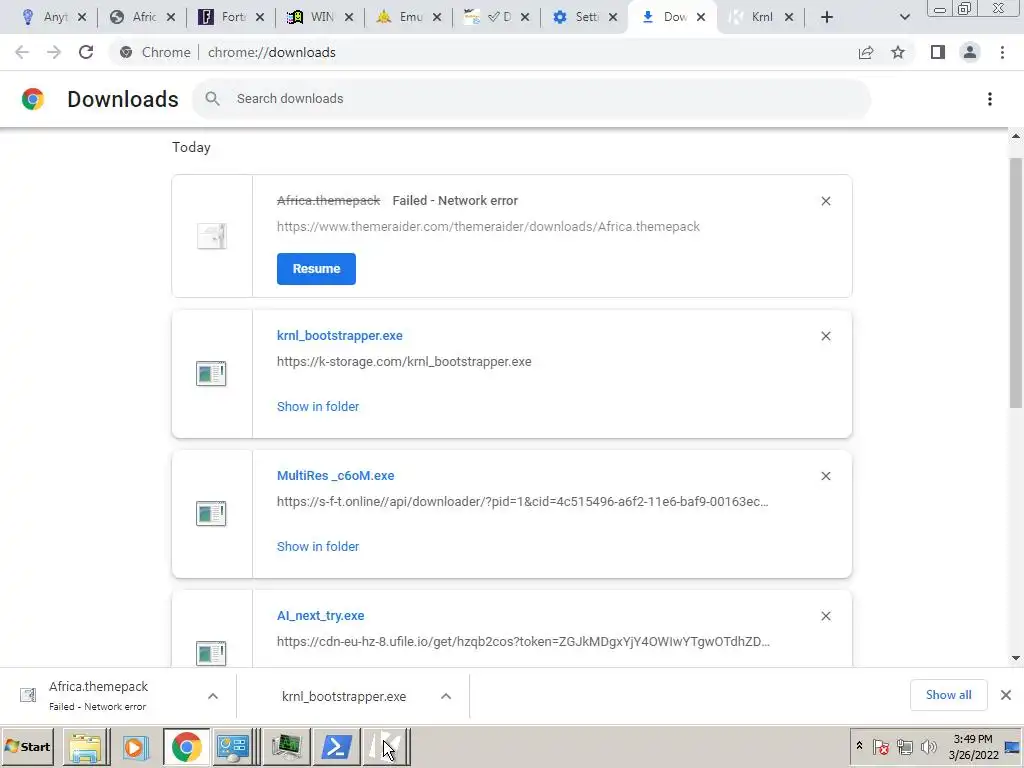Click the Africa.themepack file icon
The image size is (1024, 768).
tap(212, 236)
